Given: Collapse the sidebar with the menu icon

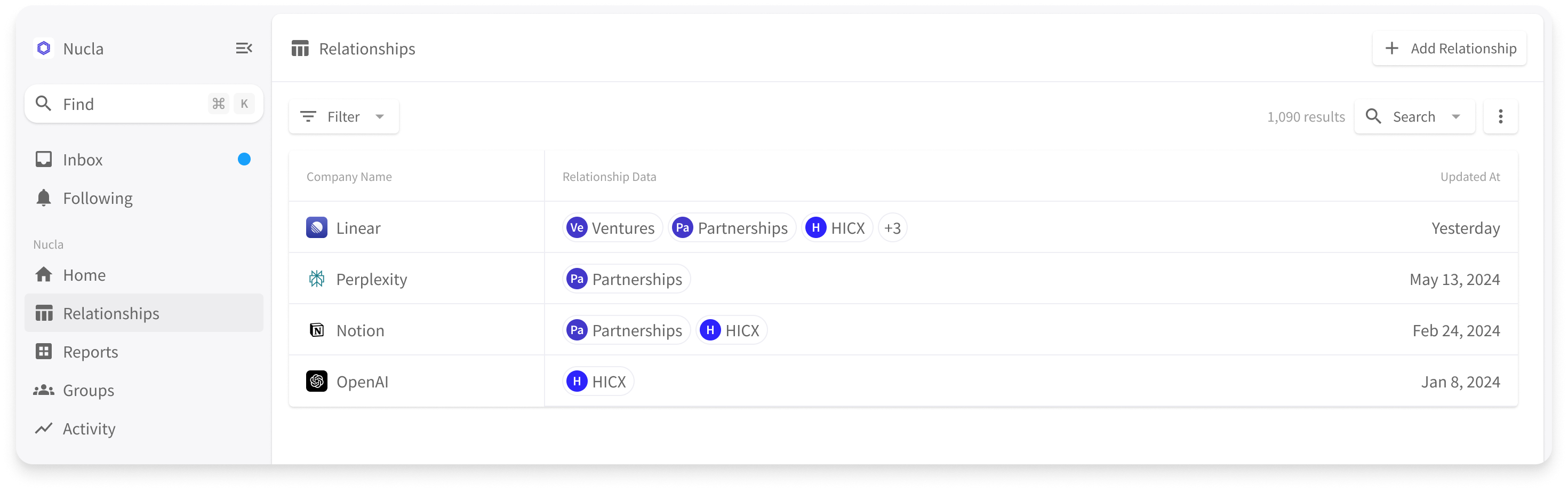Looking at the screenshot, I should coord(244,48).
